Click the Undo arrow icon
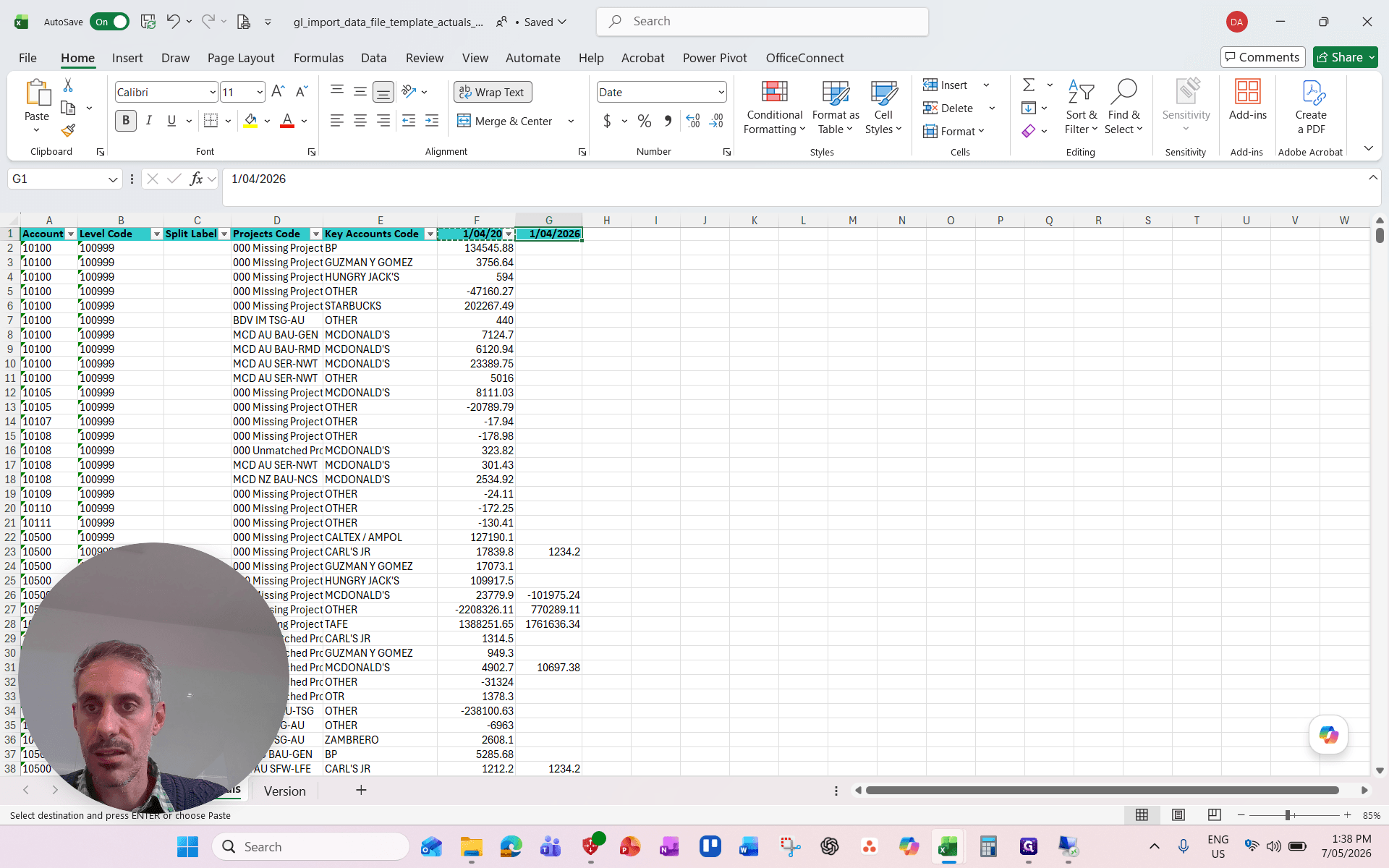 173,22
